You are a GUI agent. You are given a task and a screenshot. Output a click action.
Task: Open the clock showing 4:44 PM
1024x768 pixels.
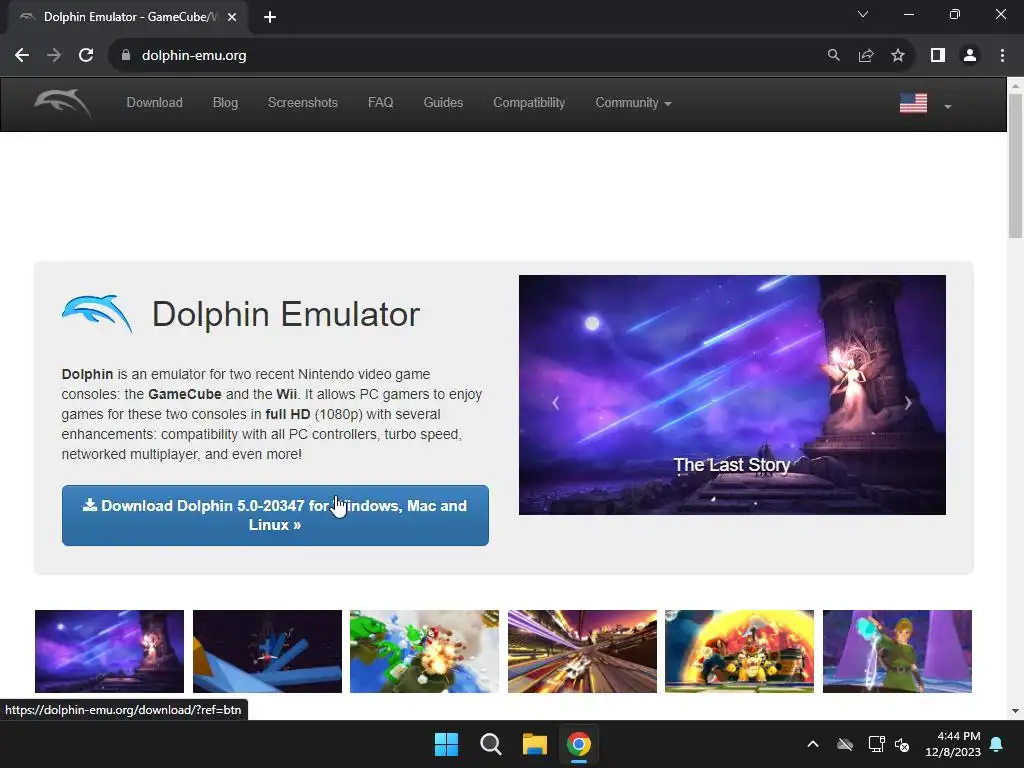tap(953, 744)
